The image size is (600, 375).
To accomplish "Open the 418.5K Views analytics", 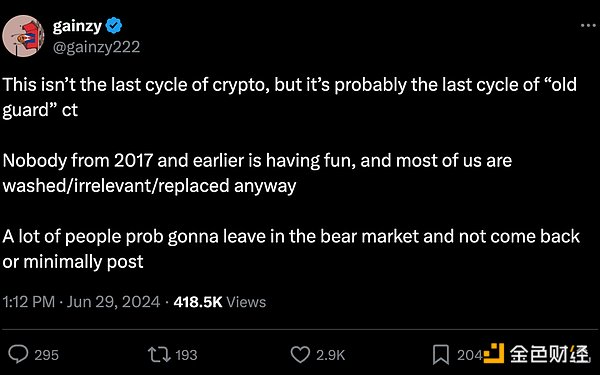I will [x=220, y=302].
